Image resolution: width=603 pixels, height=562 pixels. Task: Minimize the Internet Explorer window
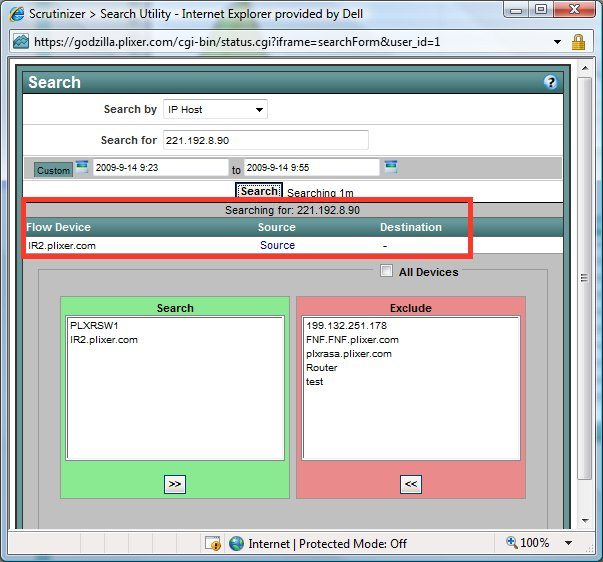[516, 10]
